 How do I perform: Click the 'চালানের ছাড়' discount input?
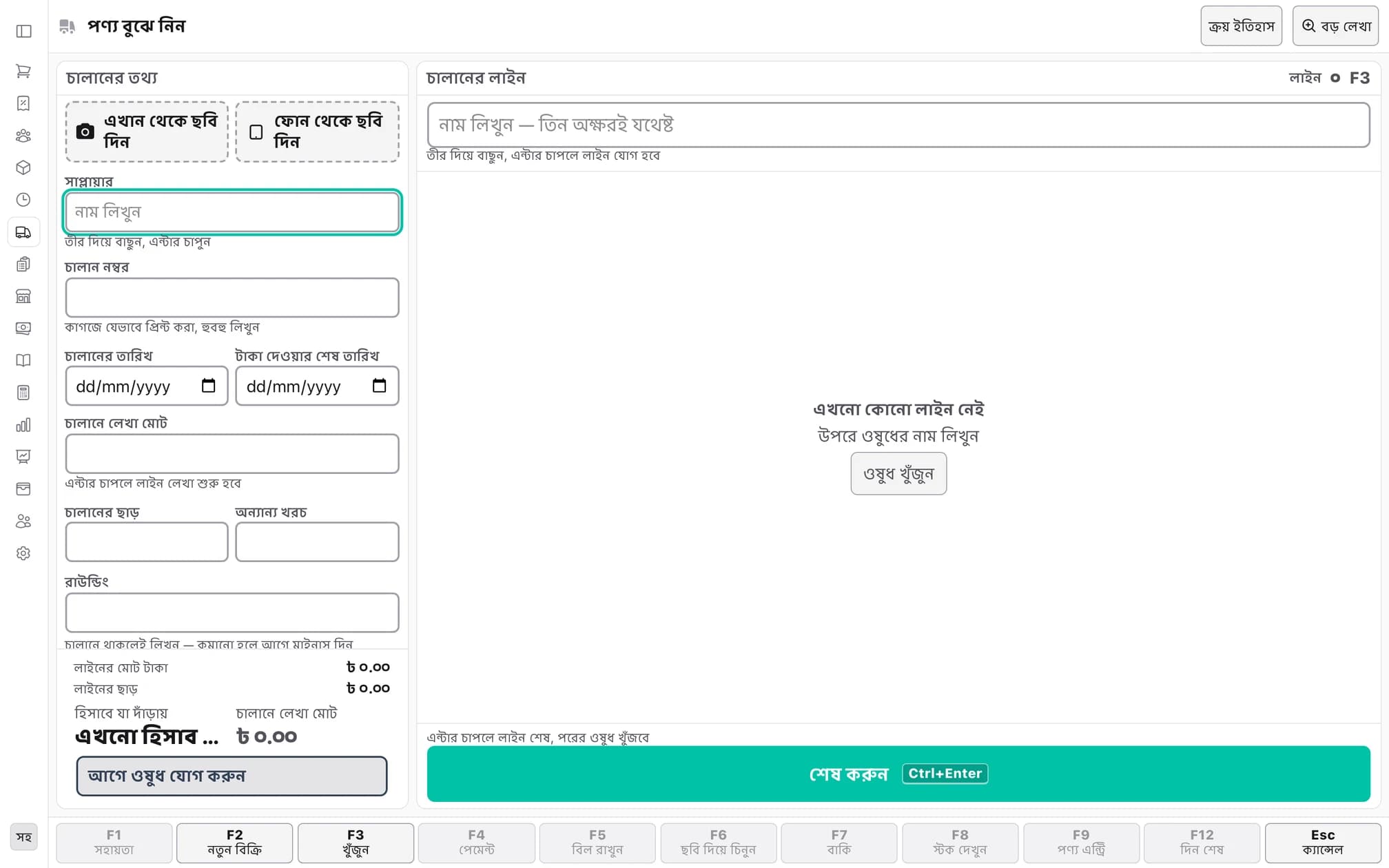[147, 541]
